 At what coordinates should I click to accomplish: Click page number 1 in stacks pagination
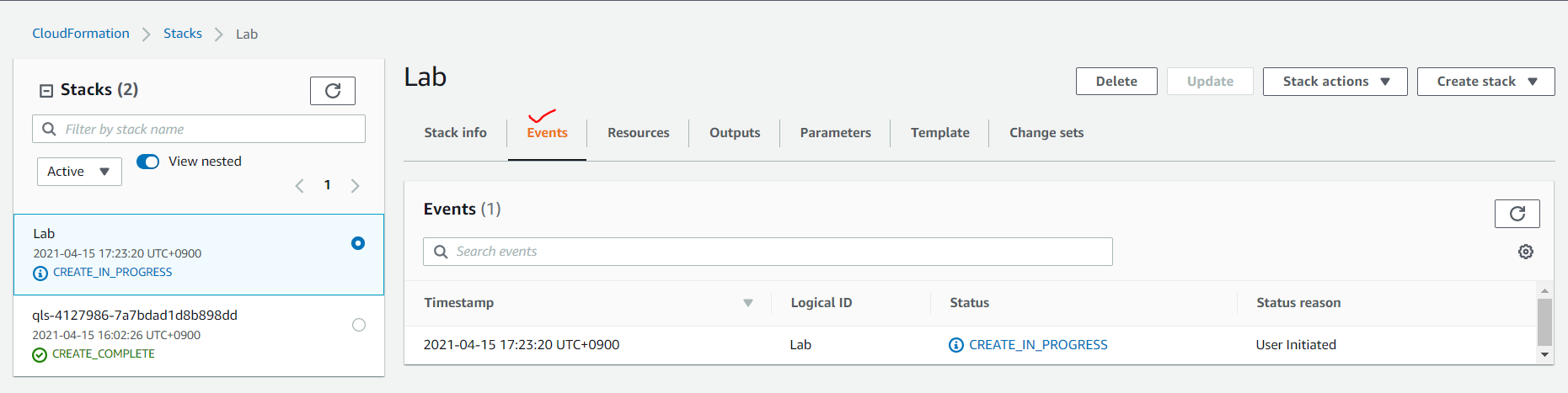(328, 185)
